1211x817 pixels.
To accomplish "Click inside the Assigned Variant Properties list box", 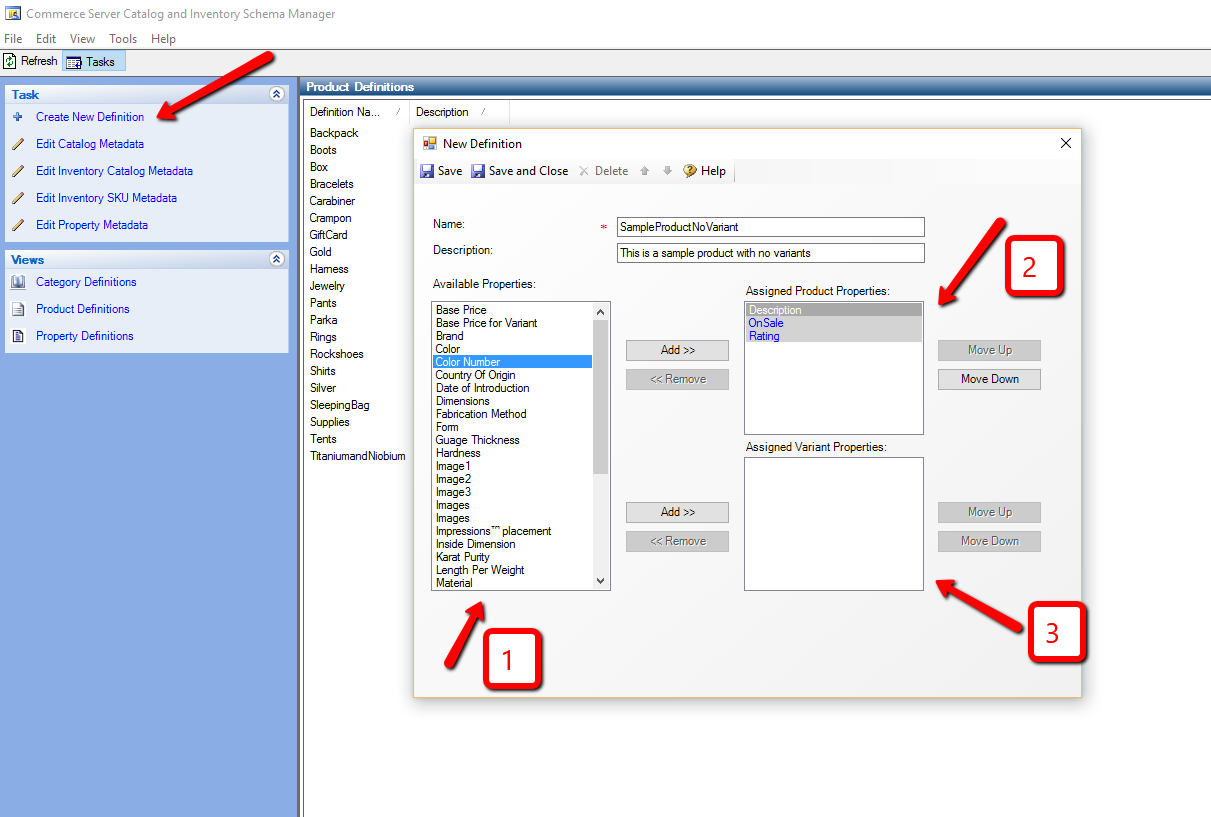I will (x=834, y=524).
